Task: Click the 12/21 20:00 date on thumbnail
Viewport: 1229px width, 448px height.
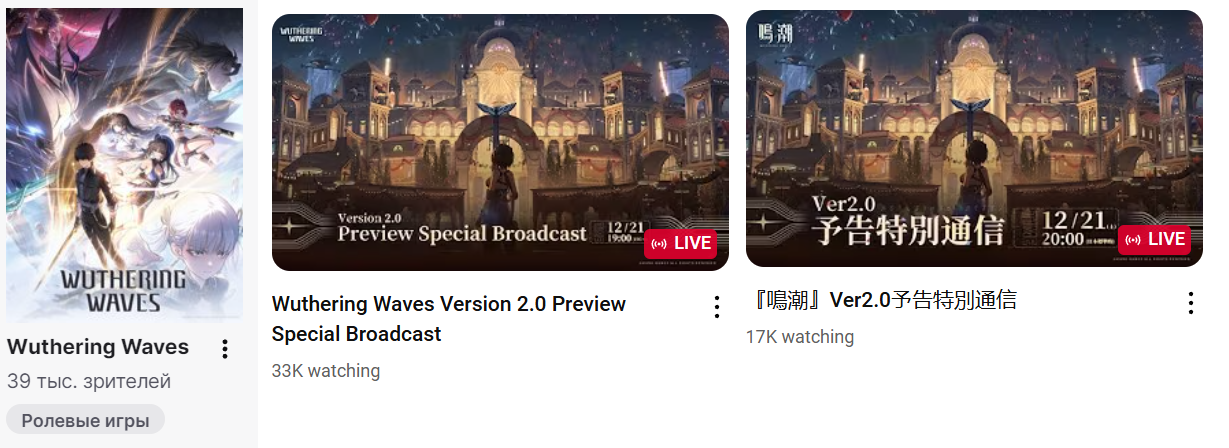Action: (1073, 228)
